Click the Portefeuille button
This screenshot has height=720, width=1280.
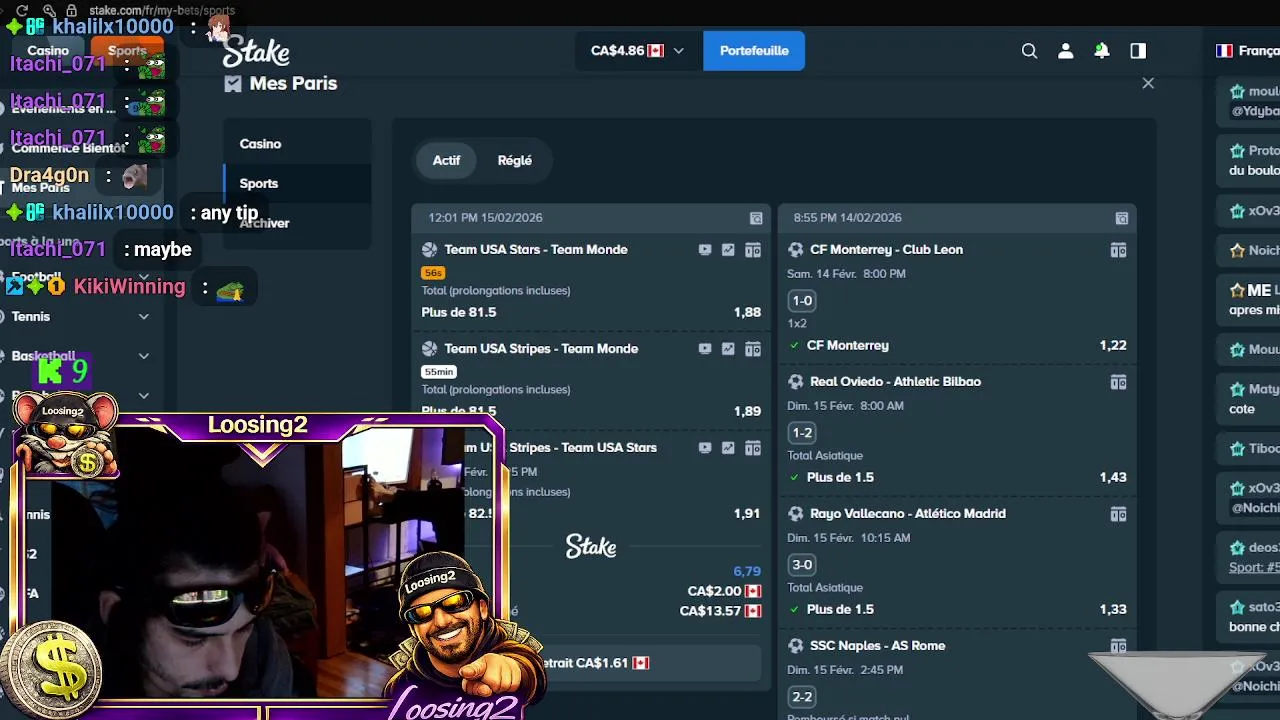pos(754,51)
